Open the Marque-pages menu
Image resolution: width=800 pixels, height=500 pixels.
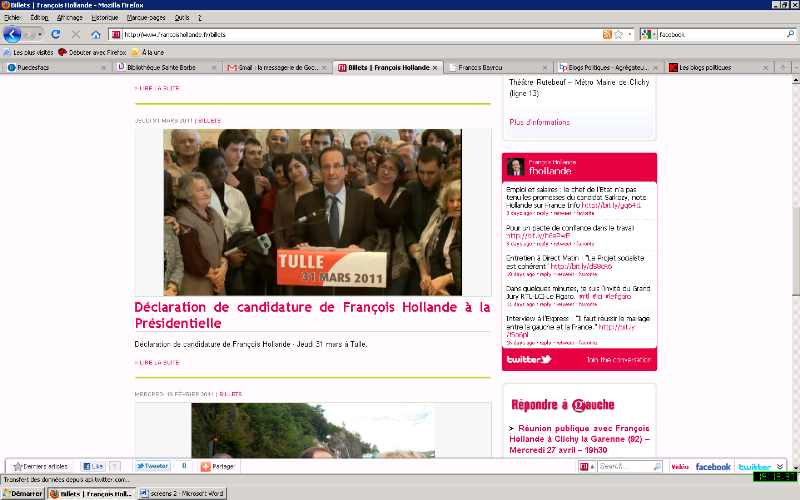146,17
